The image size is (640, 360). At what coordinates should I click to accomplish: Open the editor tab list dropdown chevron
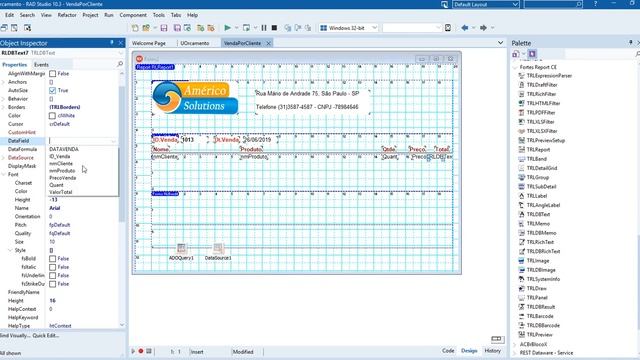click(500, 43)
